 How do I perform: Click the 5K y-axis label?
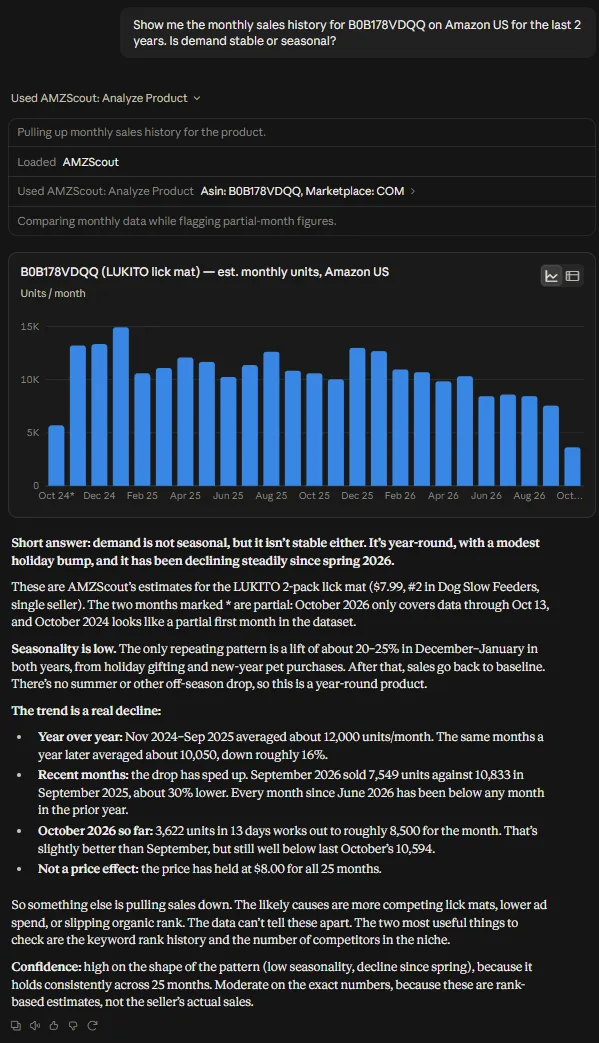33,432
